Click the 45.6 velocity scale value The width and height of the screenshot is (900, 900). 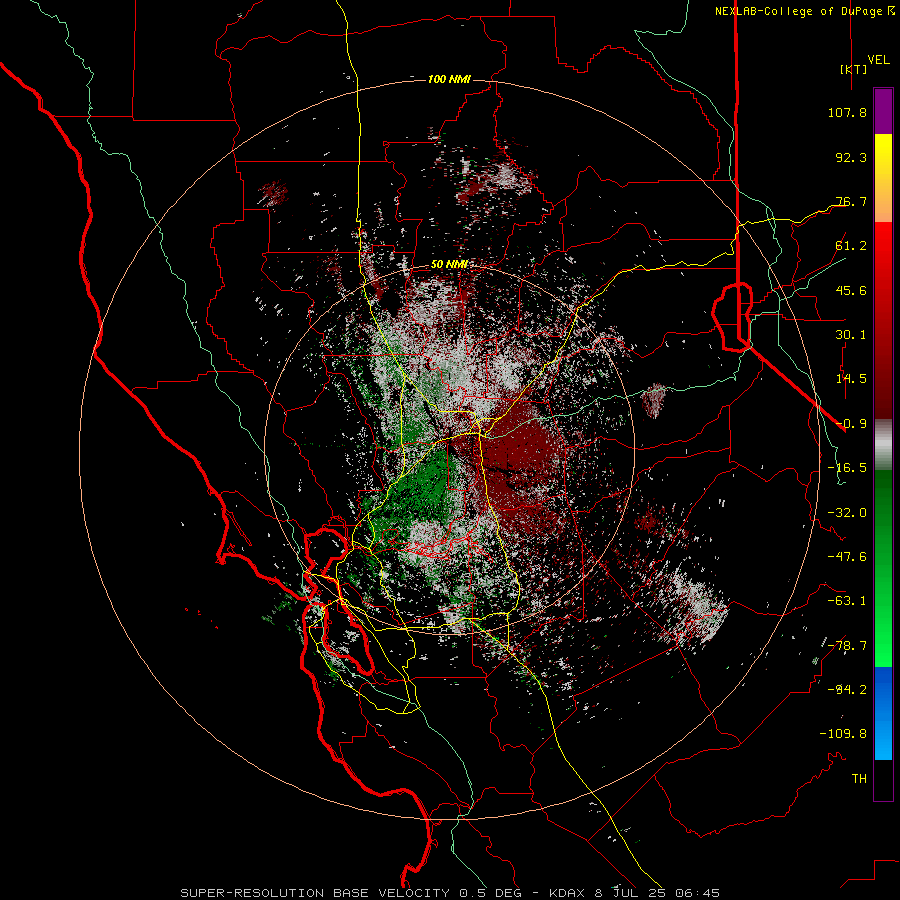(x=851, y=290)
